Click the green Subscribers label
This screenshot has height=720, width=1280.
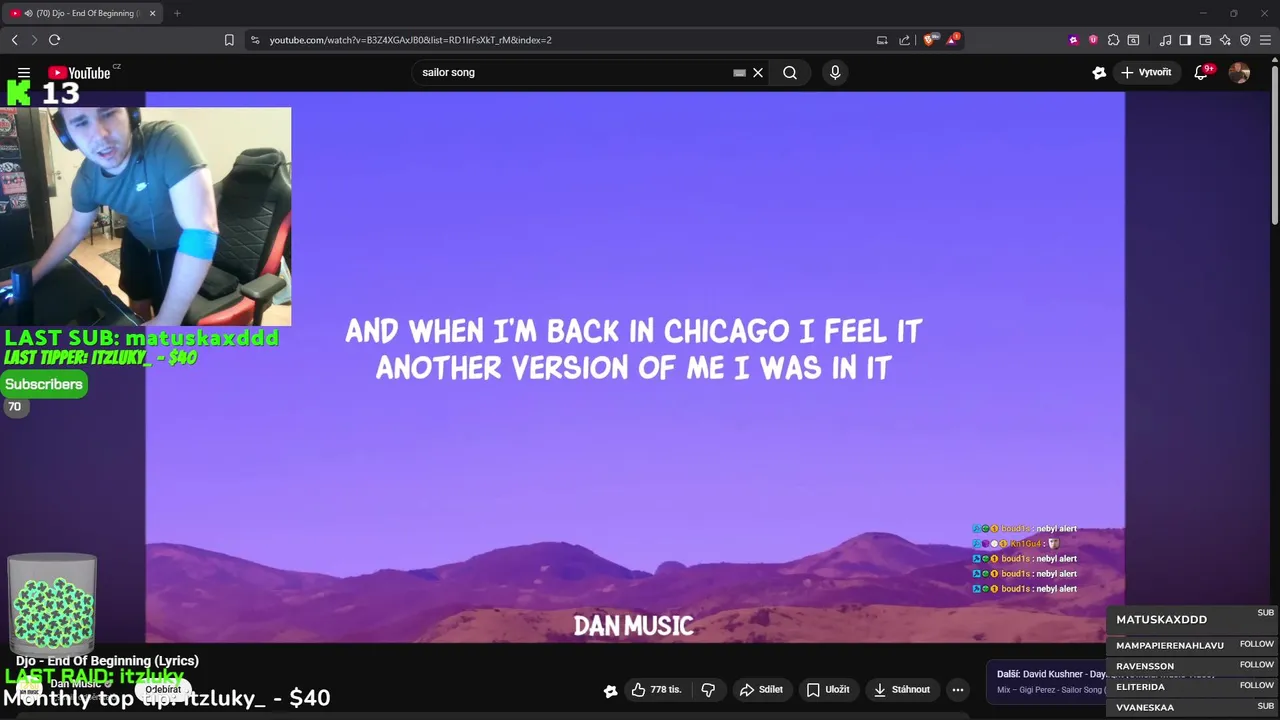[44, 384]
